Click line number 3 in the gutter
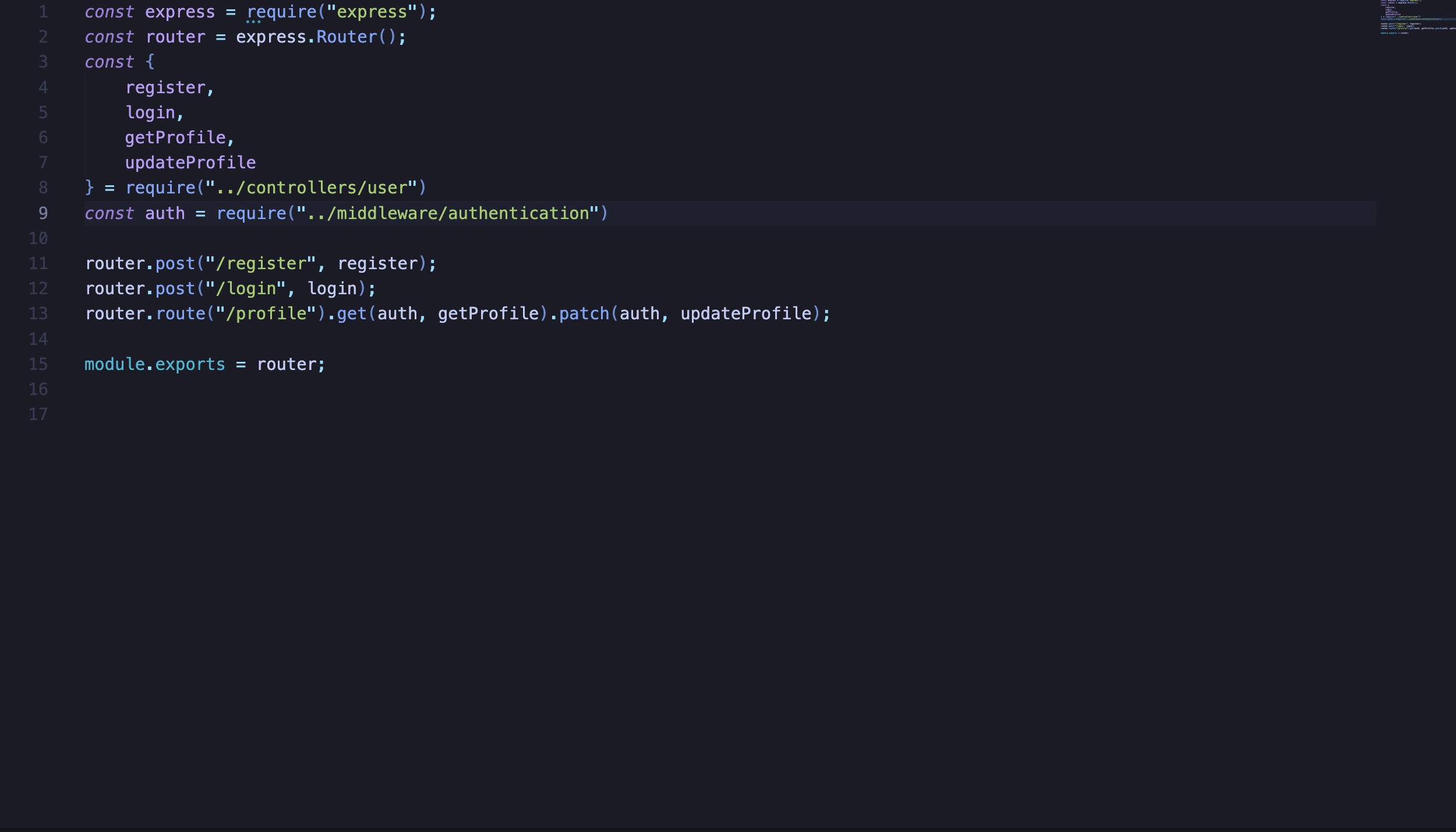 [43, 62]
